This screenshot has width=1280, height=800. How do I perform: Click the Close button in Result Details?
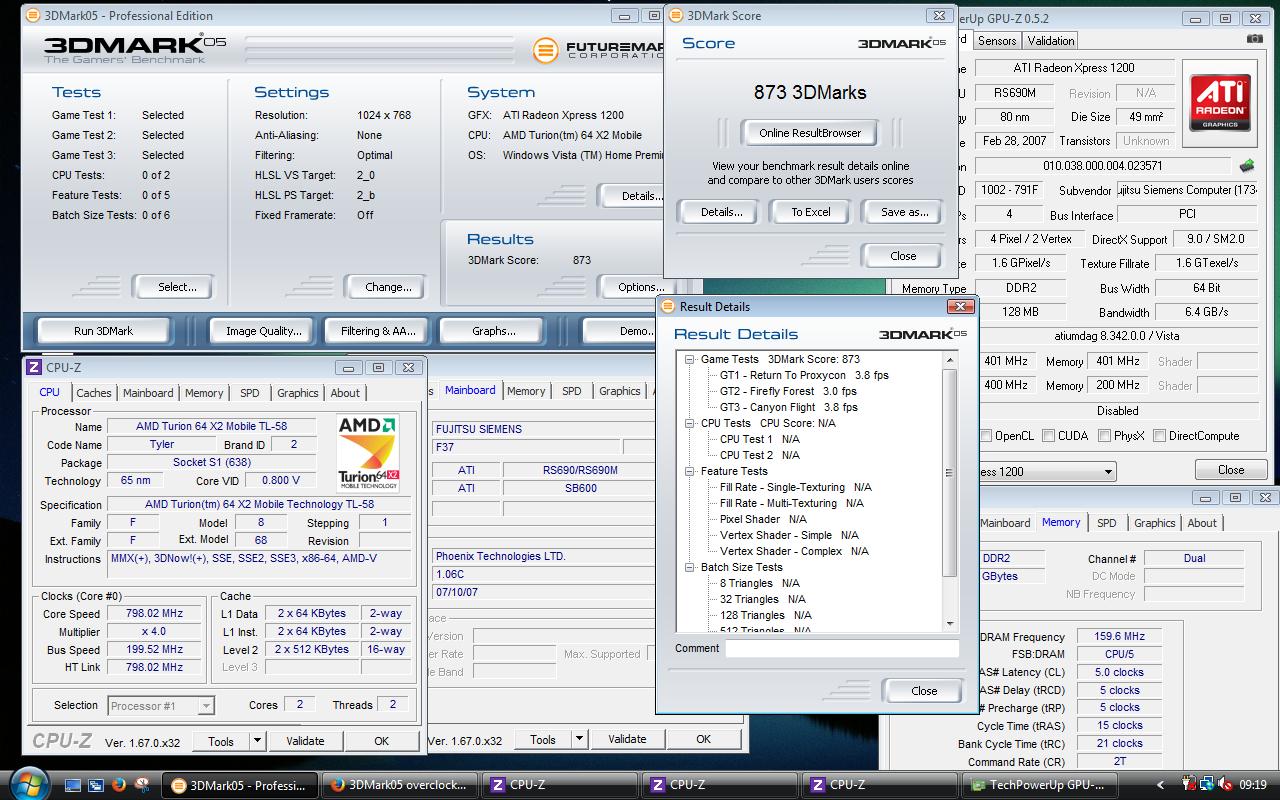pos(924,690)
